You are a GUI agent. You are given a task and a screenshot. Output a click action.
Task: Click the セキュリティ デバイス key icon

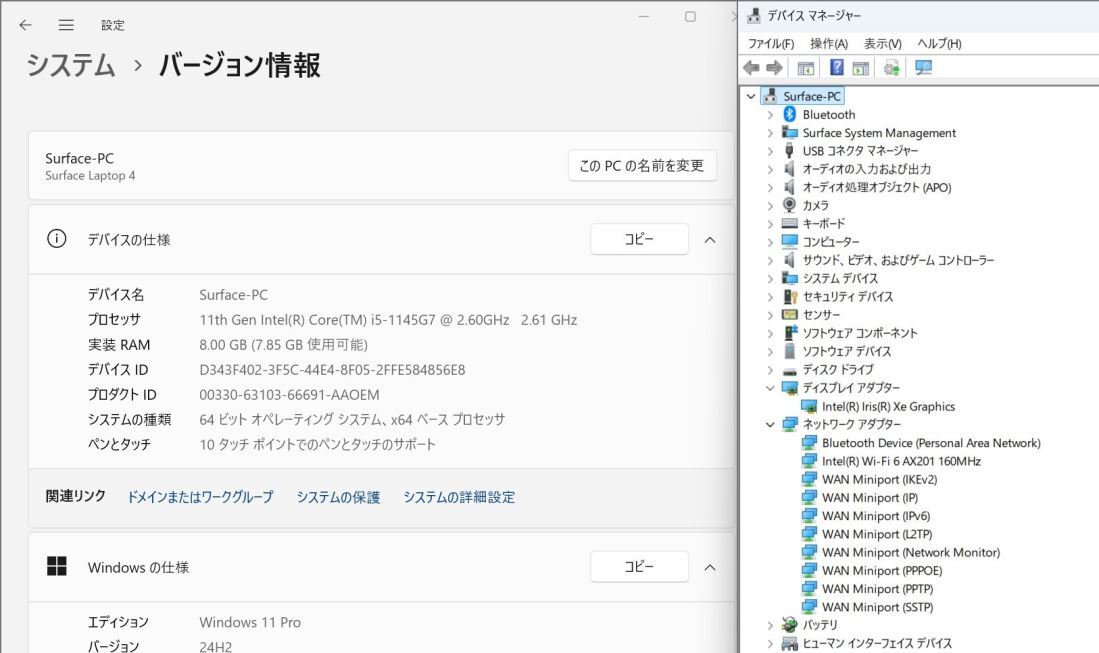coord(790,296)
